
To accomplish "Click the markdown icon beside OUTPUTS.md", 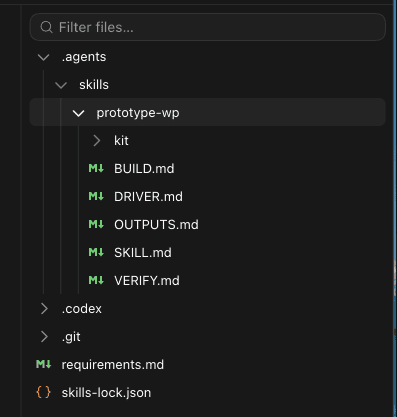I will (96, 224).
